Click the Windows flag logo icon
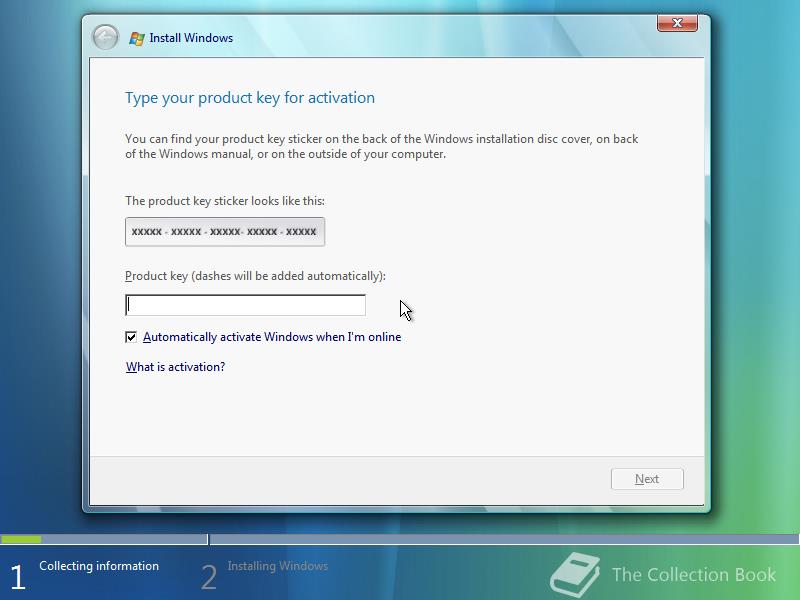This screenshot has height=600, width=800. (x=136, y=38)
